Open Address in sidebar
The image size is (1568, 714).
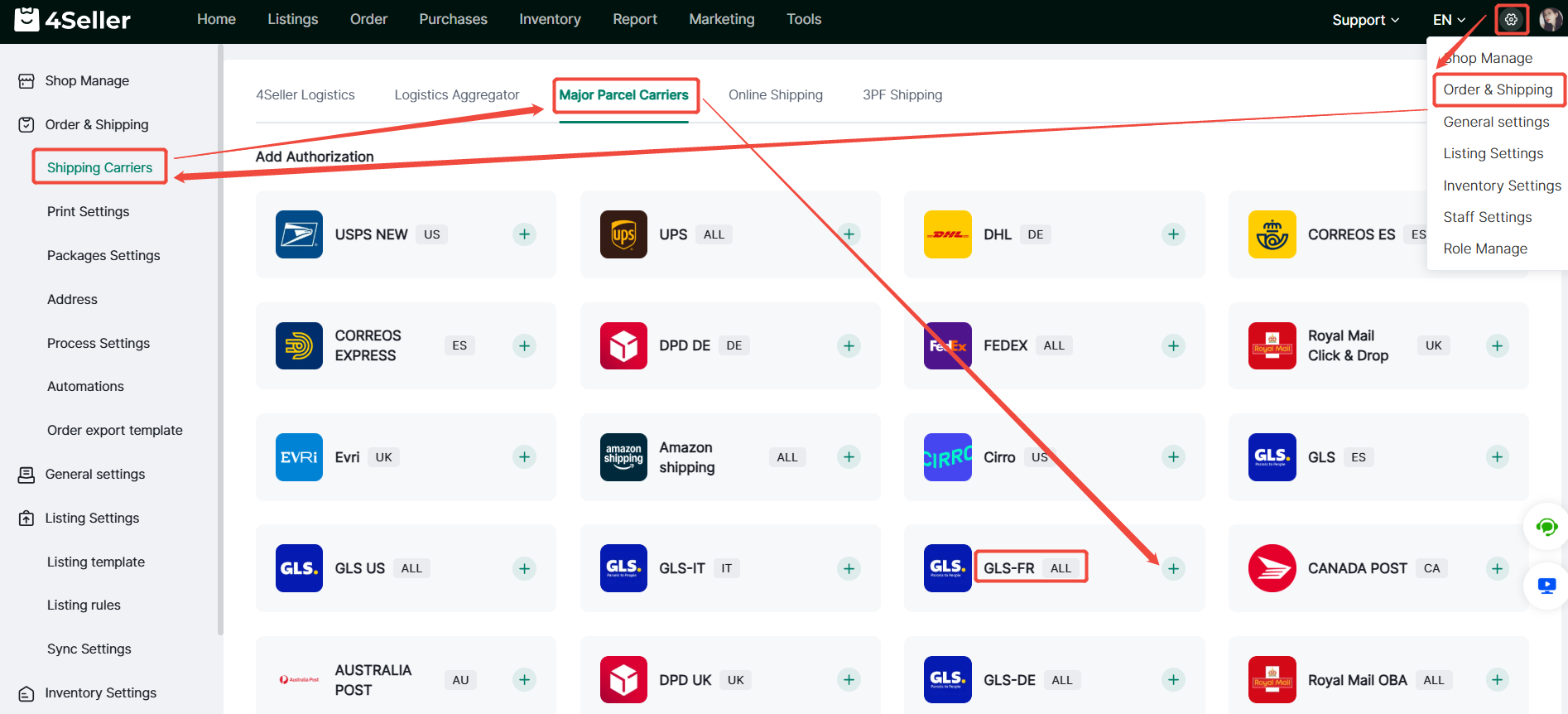[x=72, y=299]
